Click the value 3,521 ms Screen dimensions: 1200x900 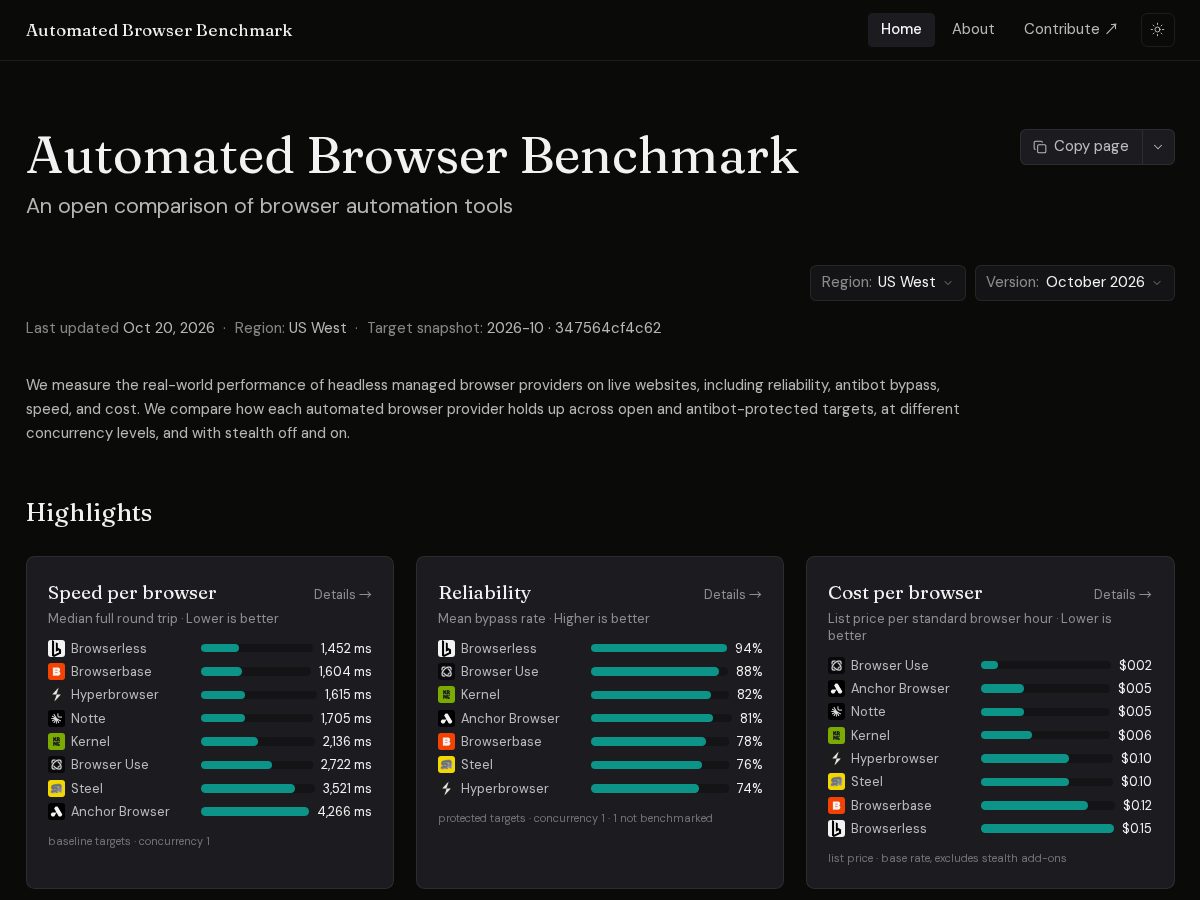coord(347,788)
